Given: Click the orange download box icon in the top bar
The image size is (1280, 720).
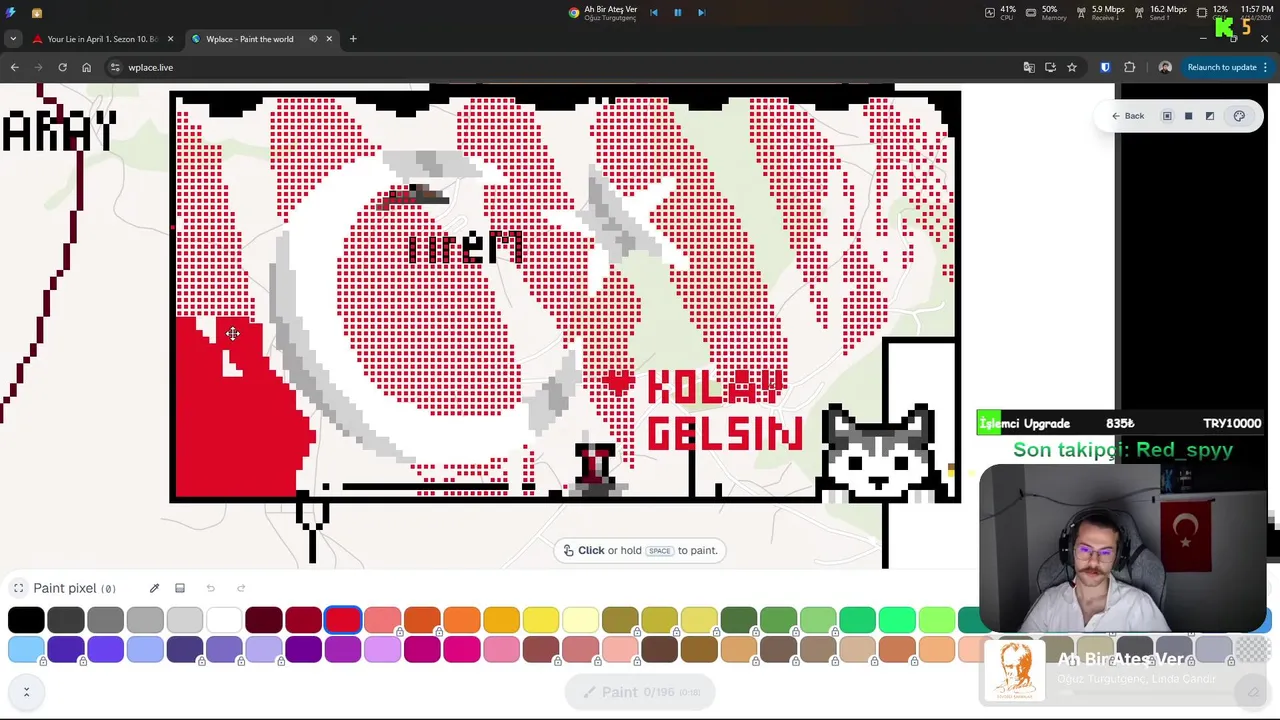Looking at the screenshot, I should [x=37, y=13].
